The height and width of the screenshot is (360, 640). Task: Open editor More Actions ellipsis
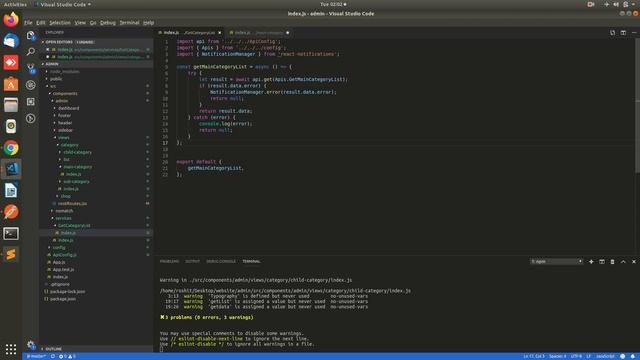[x=634, y=33]
